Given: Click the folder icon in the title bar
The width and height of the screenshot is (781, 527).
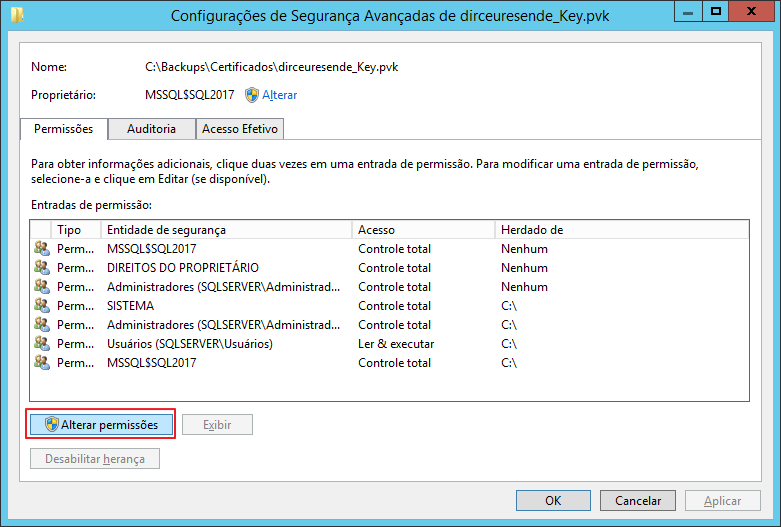Looking at the screenshot, I should tap(16, 15).
